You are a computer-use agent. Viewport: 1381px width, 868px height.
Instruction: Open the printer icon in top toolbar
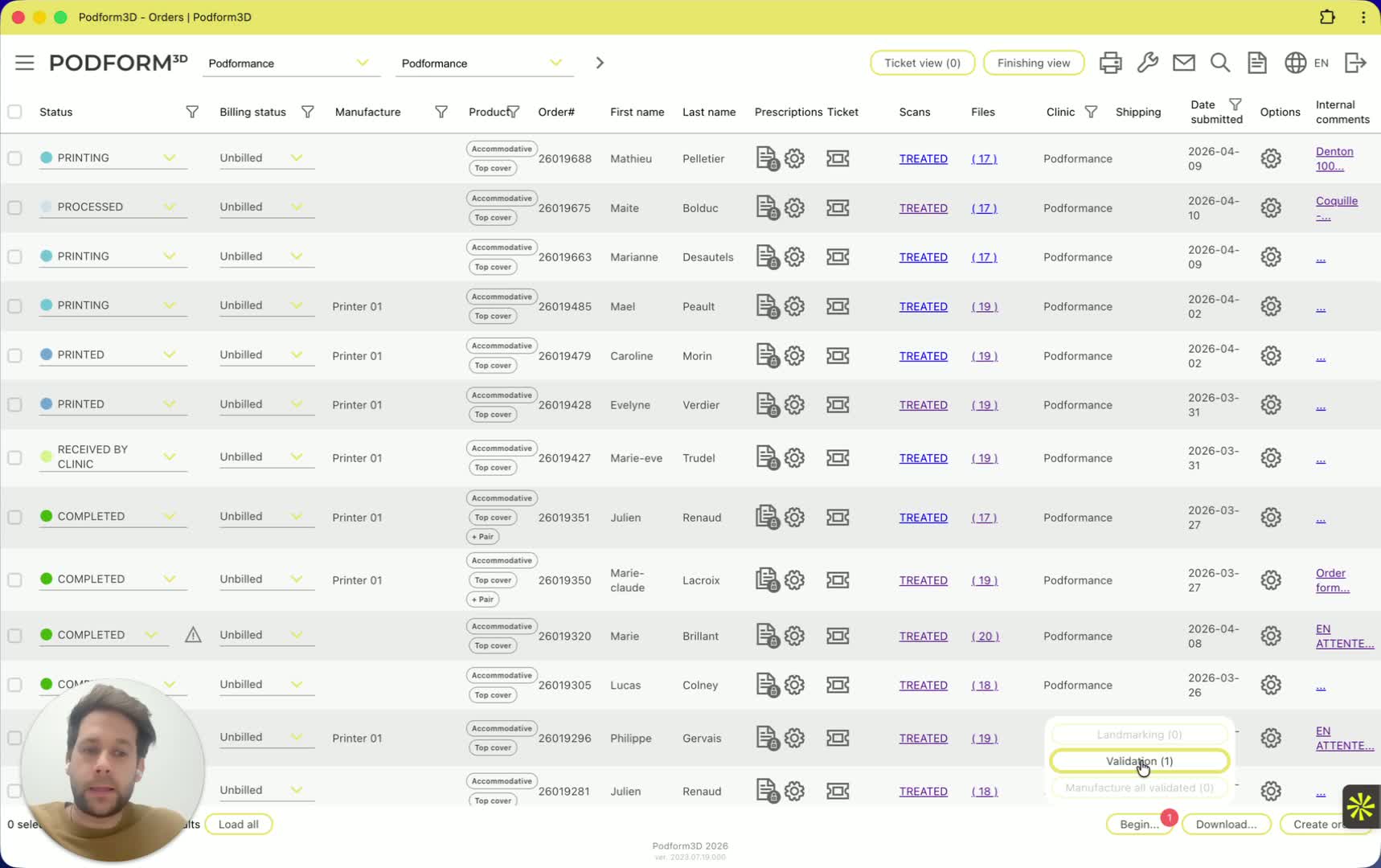point(1110,63)
